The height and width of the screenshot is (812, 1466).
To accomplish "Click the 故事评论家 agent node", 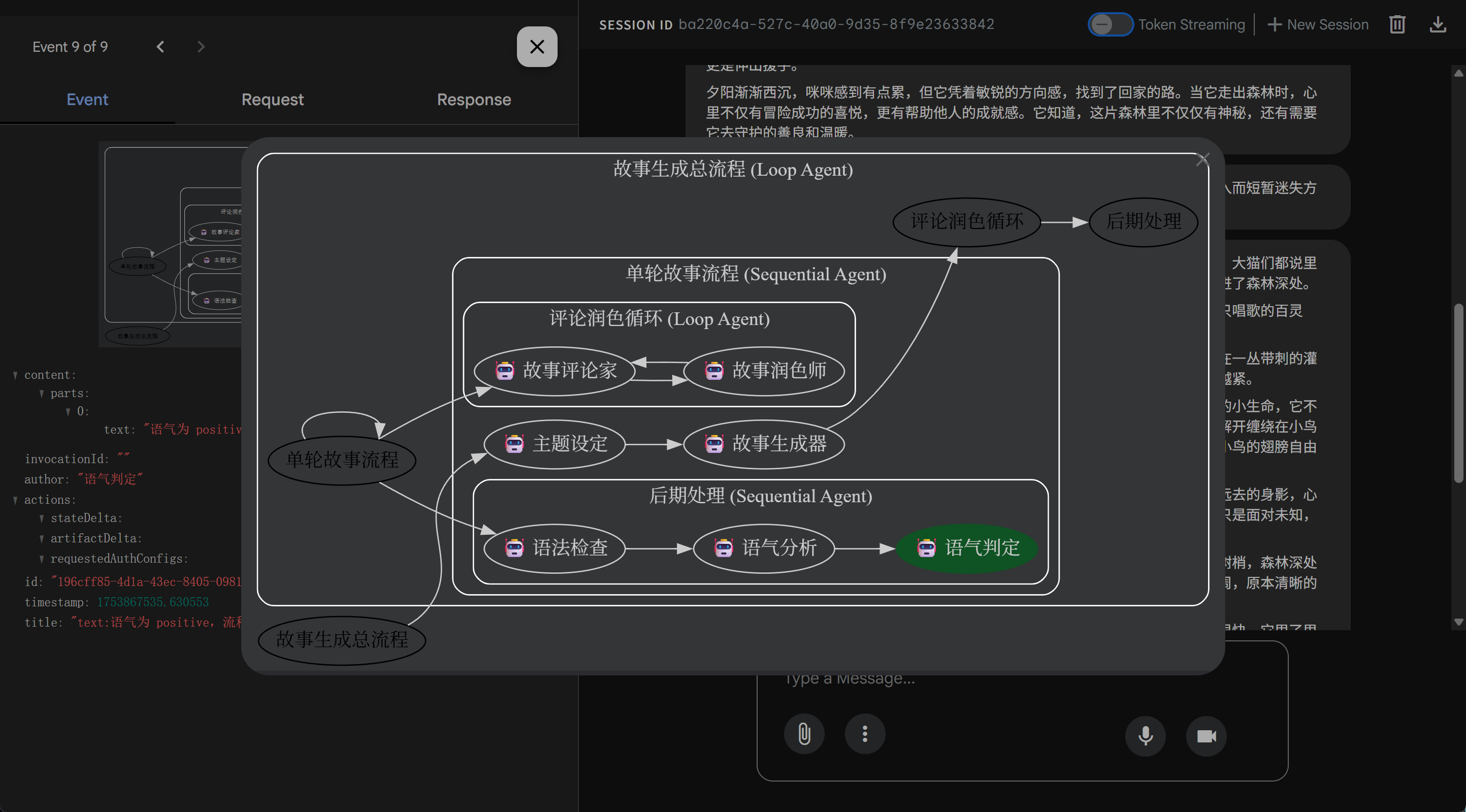I will 555,371.
